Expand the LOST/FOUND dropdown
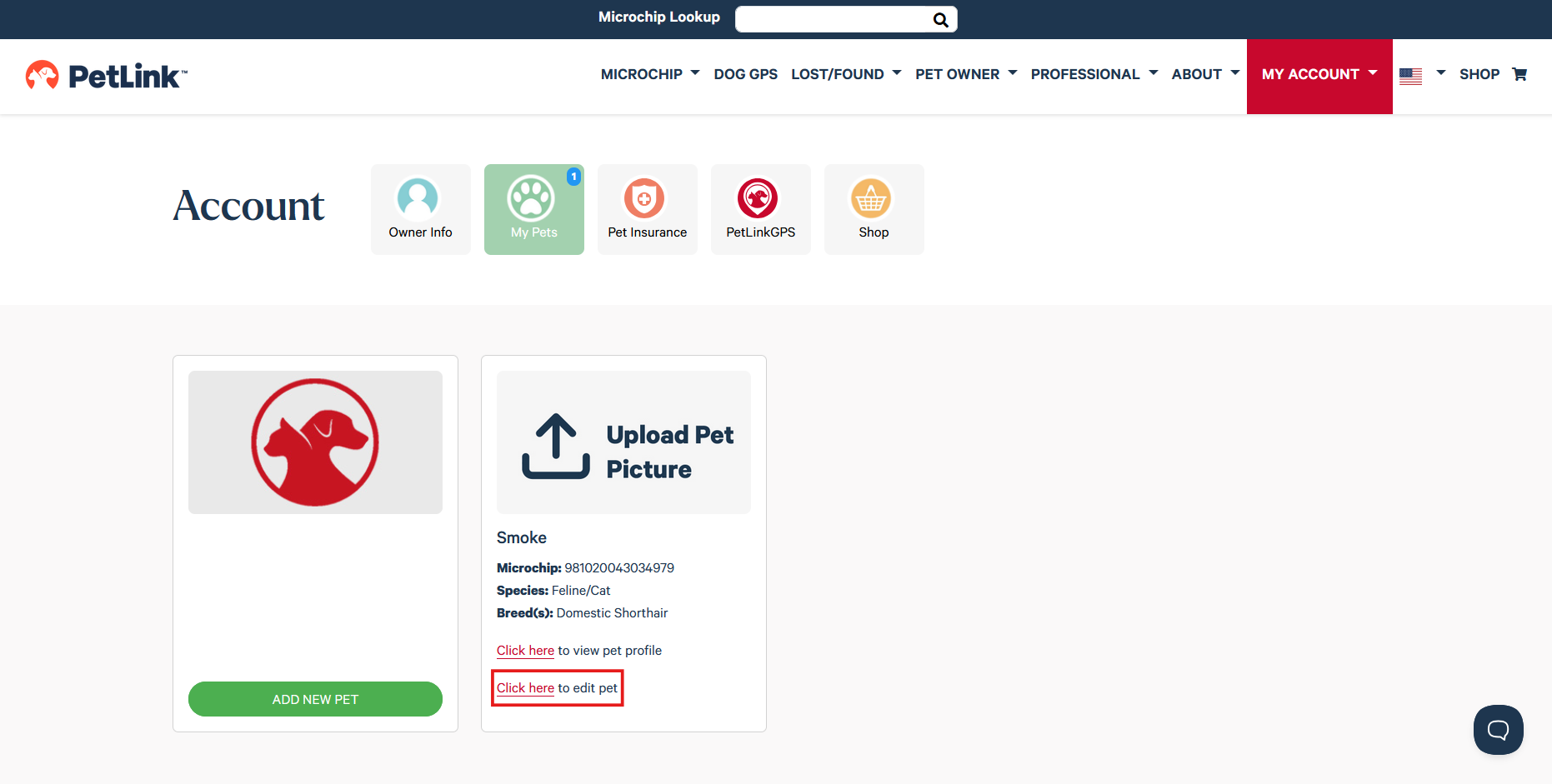 (846, 74)
